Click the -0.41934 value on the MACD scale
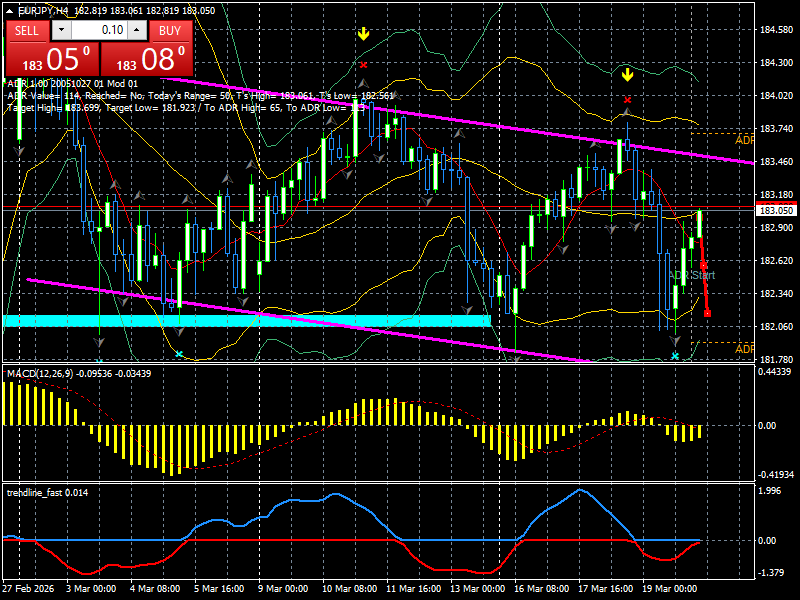 (x=776, y=474)
